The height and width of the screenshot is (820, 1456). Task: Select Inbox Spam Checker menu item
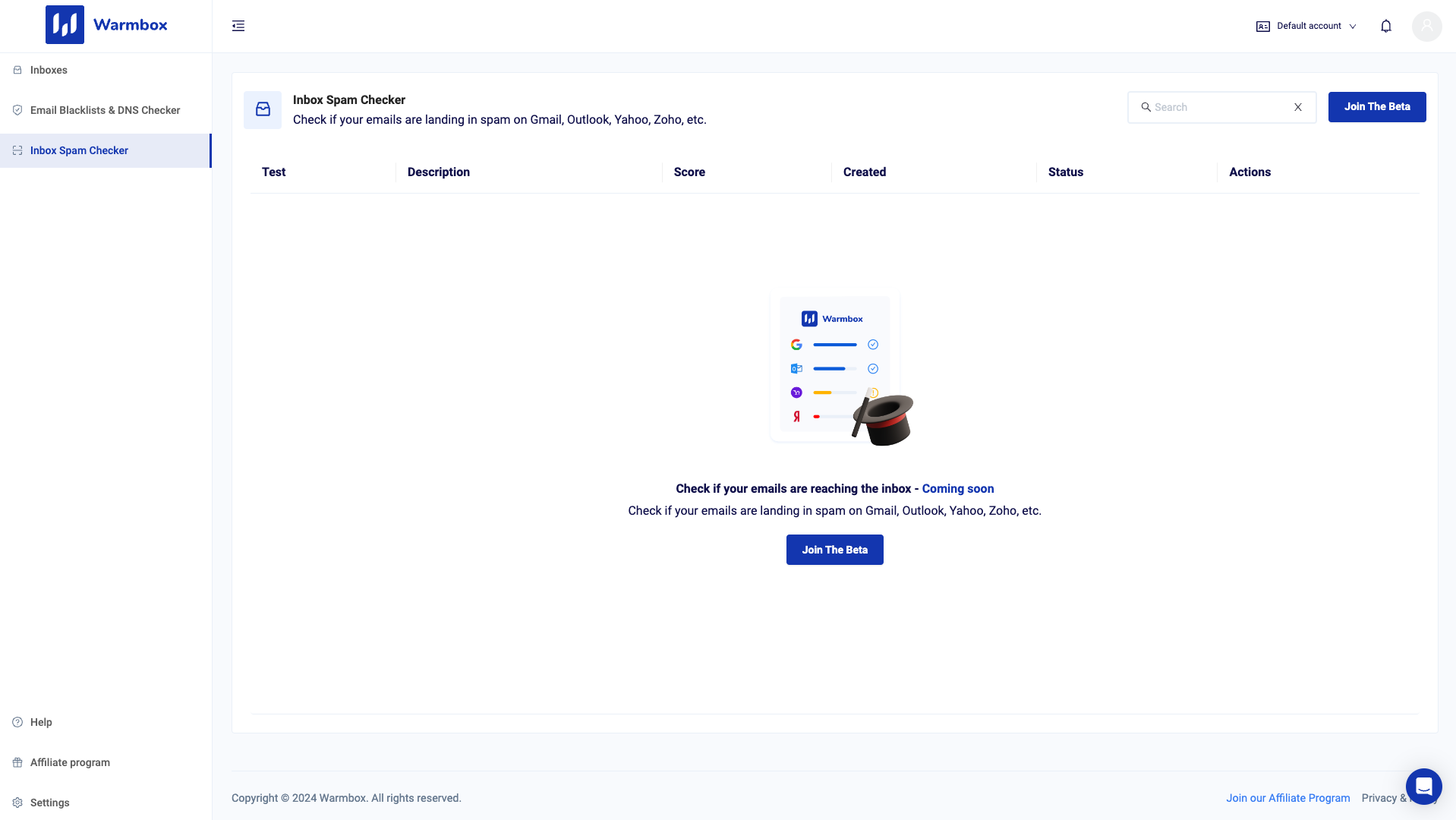[79, 150]
